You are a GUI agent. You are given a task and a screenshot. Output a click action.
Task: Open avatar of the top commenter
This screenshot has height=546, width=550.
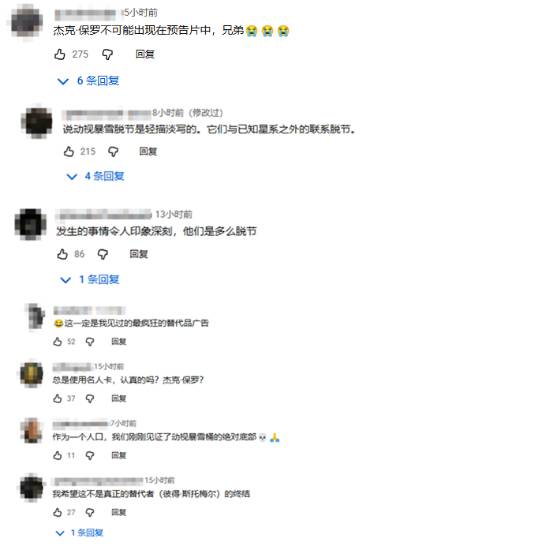pyautogui.click(x=27, y=21)
